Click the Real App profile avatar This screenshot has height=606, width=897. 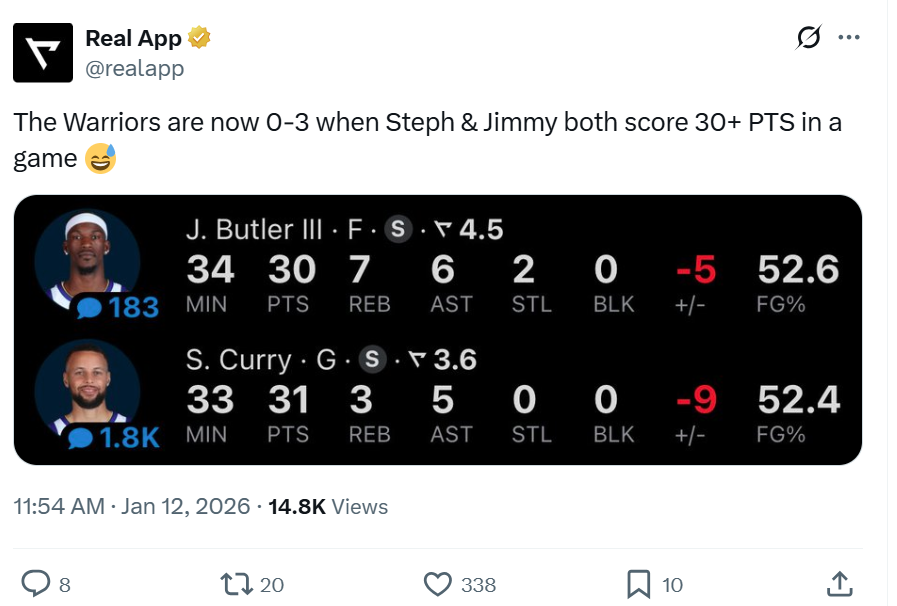coord(42,52)
